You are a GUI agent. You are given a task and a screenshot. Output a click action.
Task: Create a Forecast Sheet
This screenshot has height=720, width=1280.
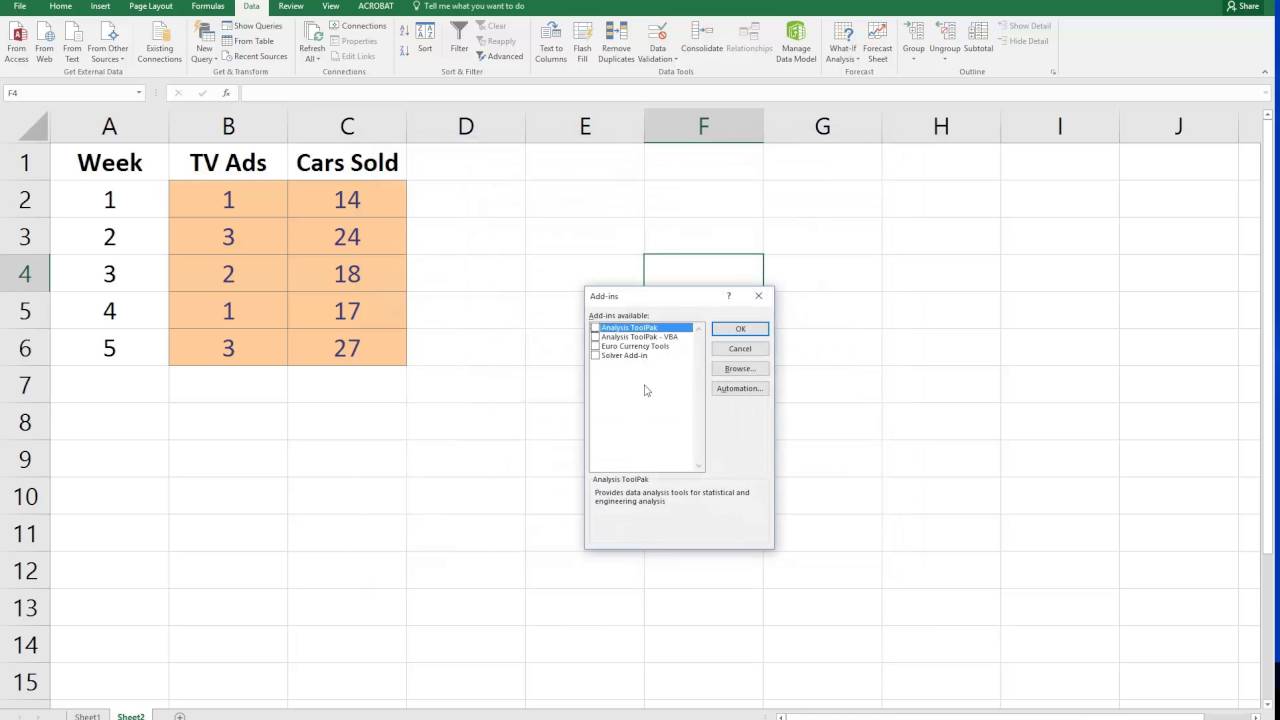pos(877,41)
